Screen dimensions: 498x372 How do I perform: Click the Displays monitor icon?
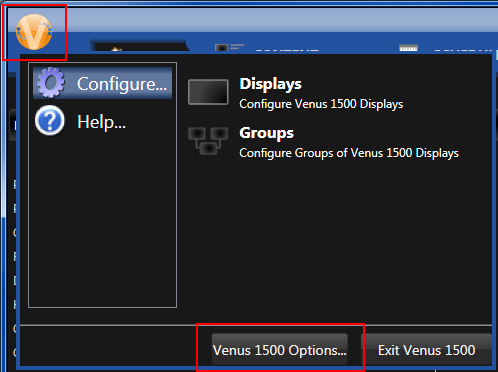[208, 92]
